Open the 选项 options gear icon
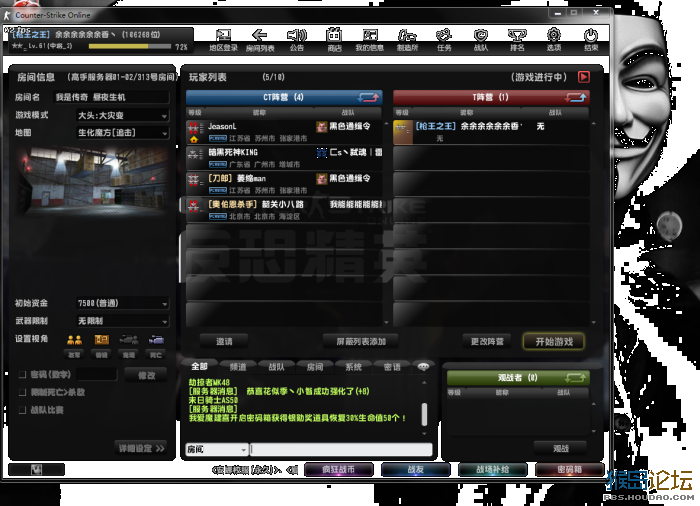The image size is (700, 506). (x=554, y=40)
